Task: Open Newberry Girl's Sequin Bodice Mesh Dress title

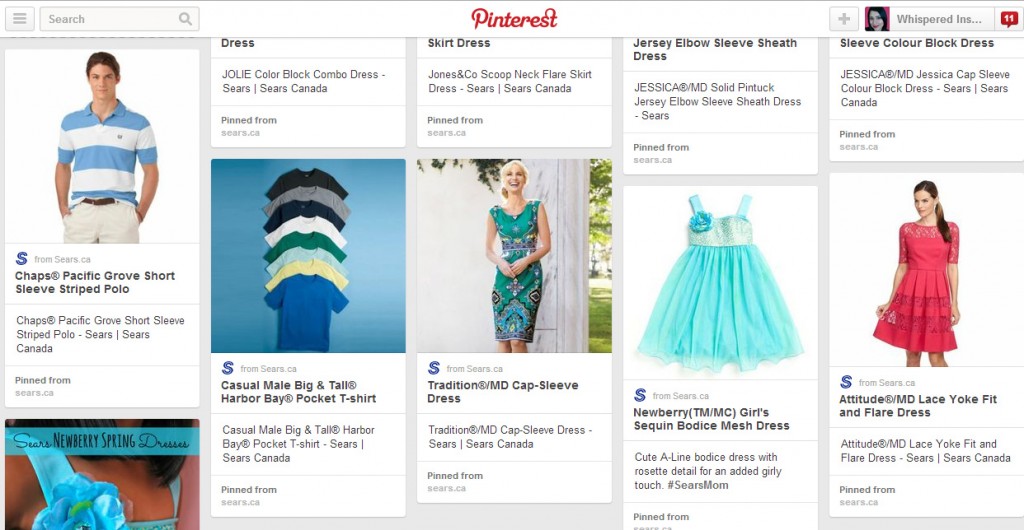Action: [711, 419]
